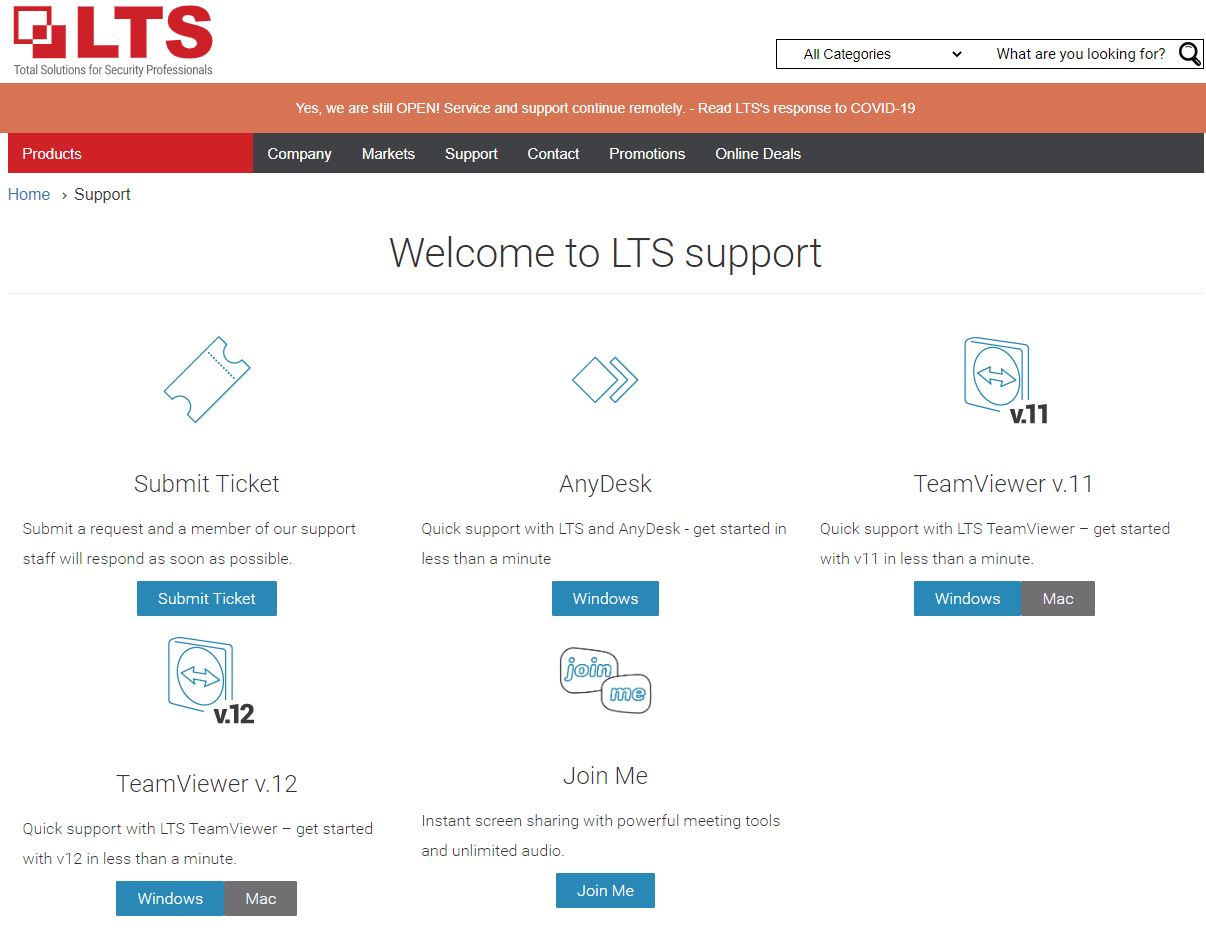Open Online Deals in the navigation bar
The width and height of the screenshot is (1206, 928).
click(x=758, y=153)
